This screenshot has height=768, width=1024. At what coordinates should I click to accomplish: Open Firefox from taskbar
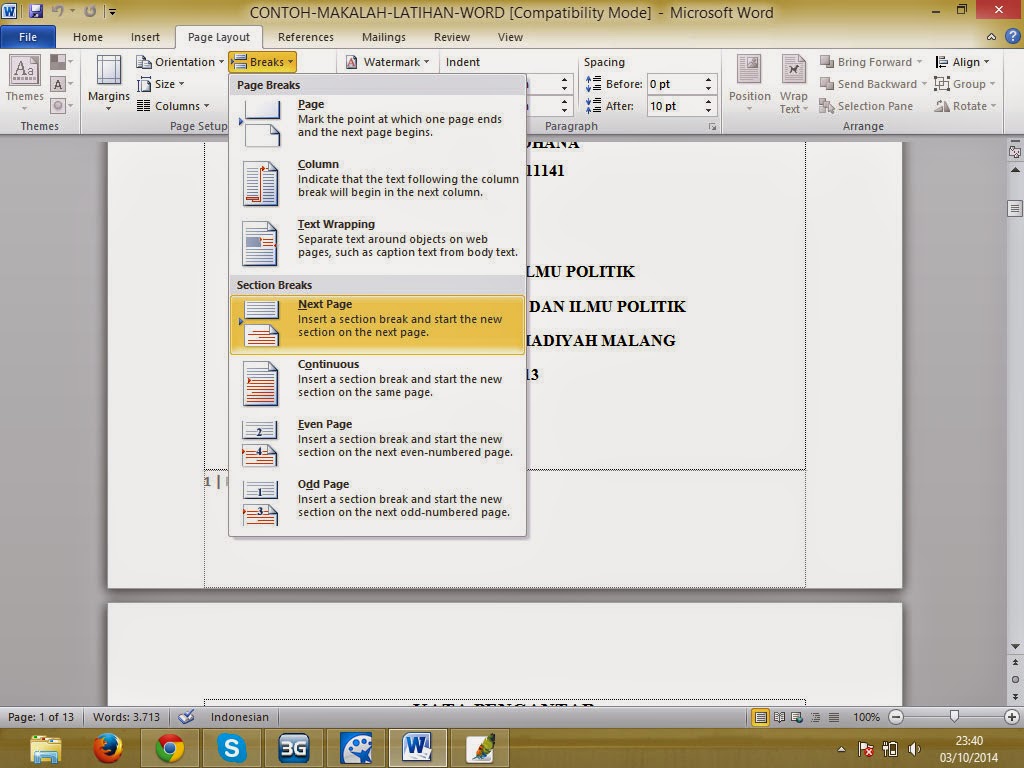pos(108,748)
